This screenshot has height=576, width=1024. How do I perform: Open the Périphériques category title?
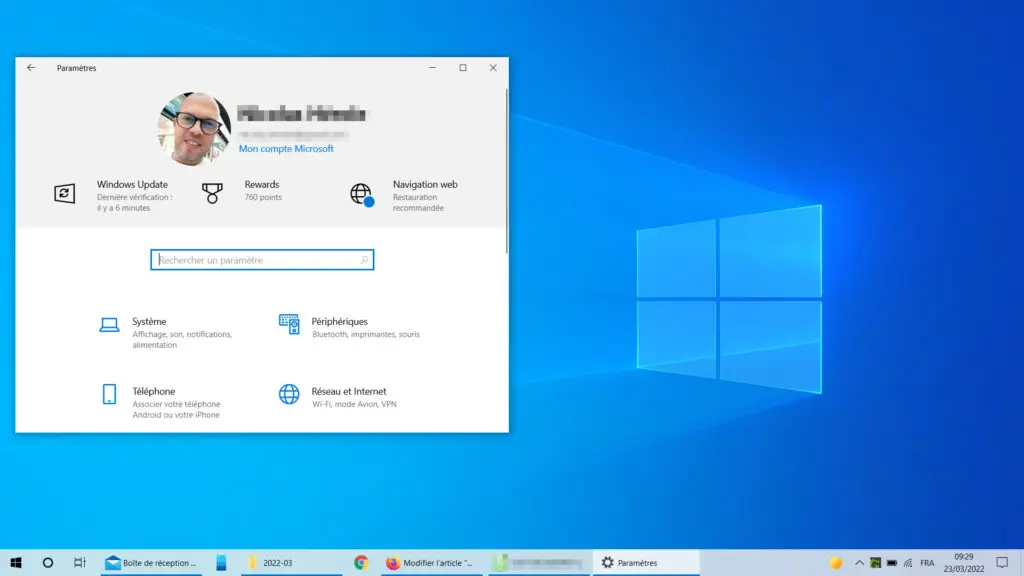(x=340, y=322)
